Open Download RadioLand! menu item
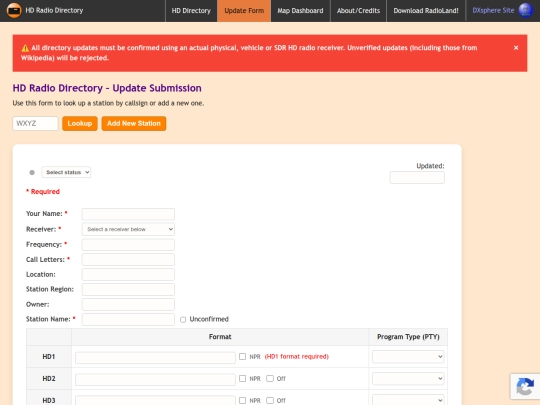Viewport: 540px width, 405px height. [x=426, y=11]
